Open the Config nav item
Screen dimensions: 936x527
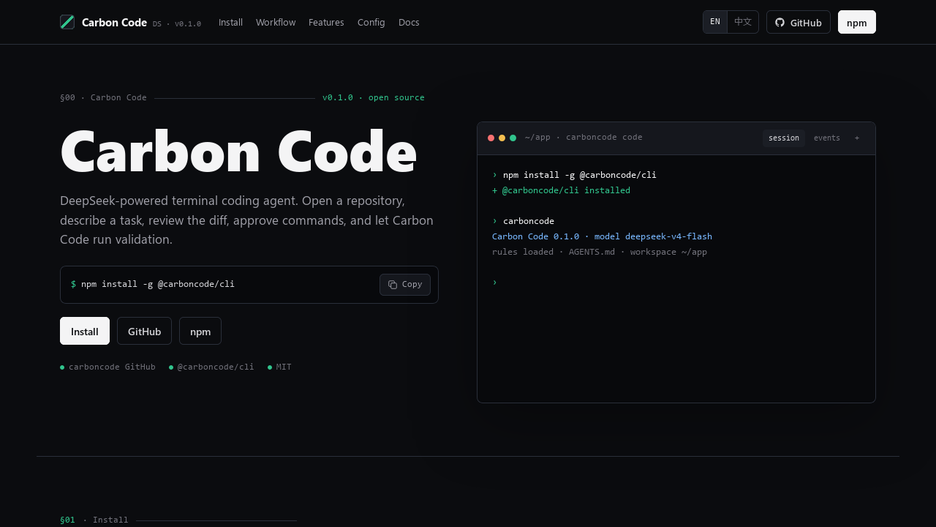(x=371, y=22)
